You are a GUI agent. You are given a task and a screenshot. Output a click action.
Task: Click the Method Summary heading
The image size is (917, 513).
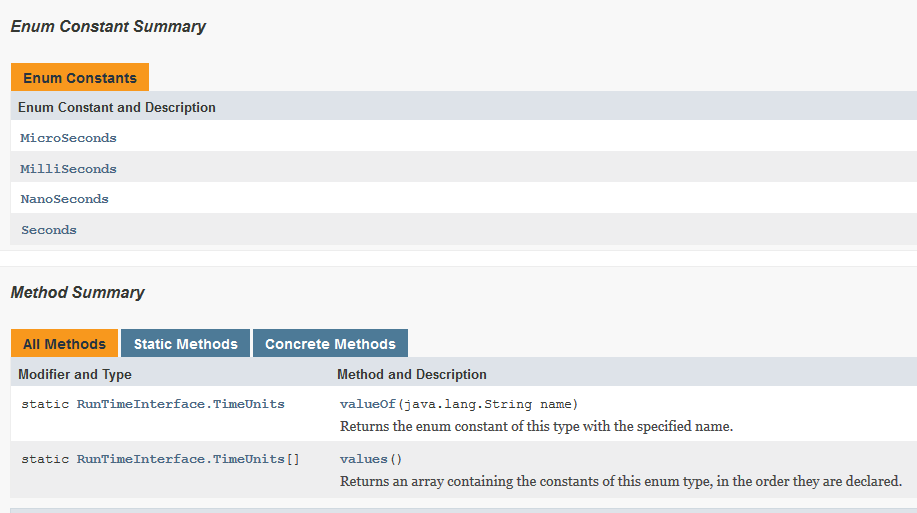click(x=78, y=292)
